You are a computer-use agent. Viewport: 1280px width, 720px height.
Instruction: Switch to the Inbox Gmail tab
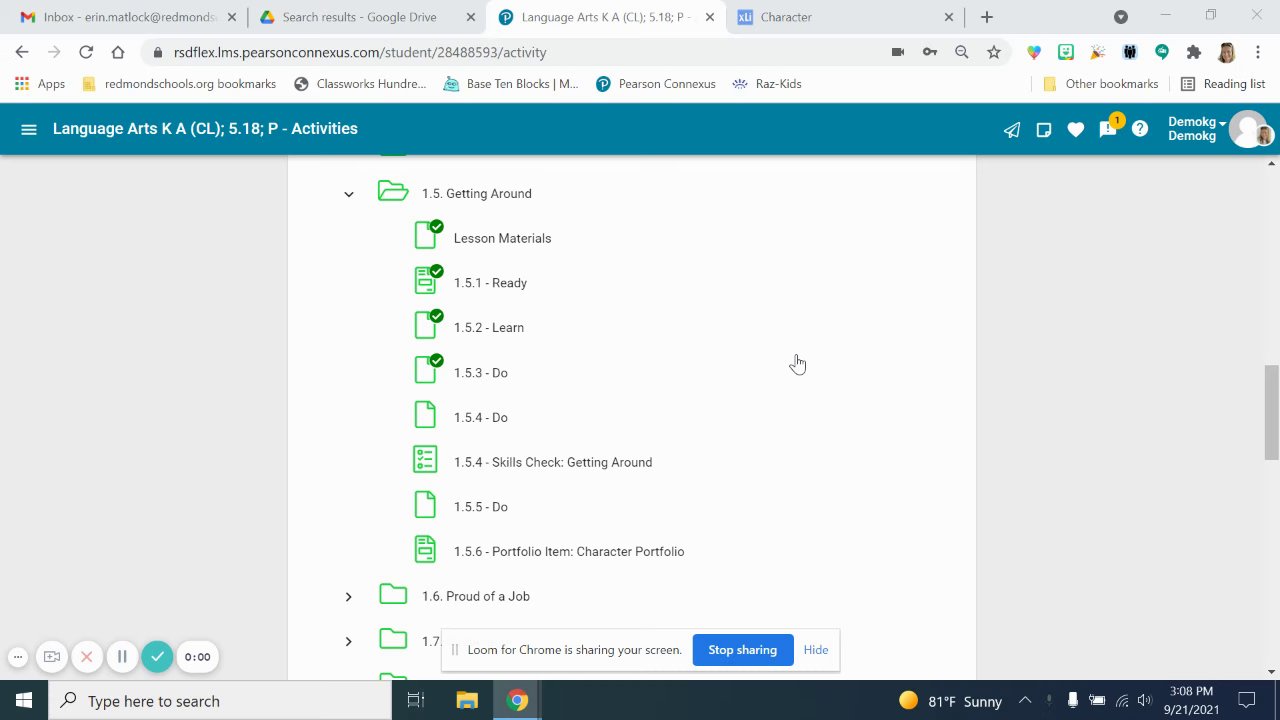(126, 17)
